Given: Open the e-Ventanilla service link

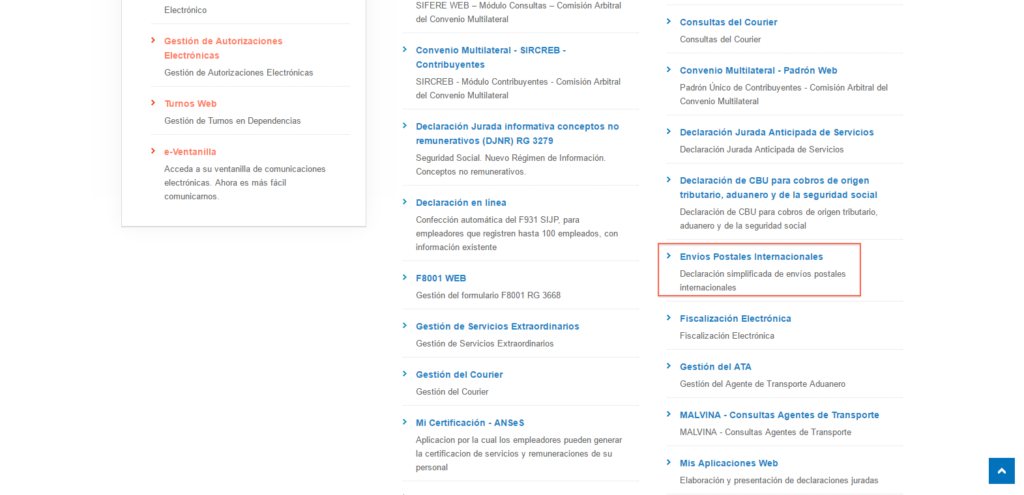Looking at the screenshot, I should coord(190,152).
